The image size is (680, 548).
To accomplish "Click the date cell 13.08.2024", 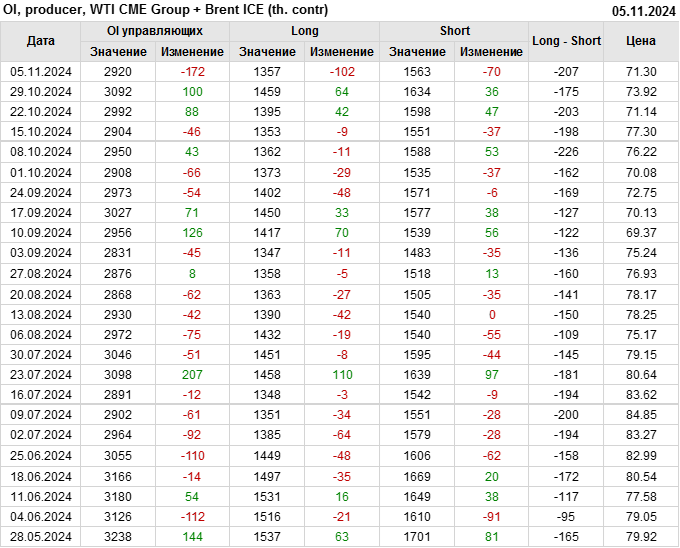I will coord(40,313).
